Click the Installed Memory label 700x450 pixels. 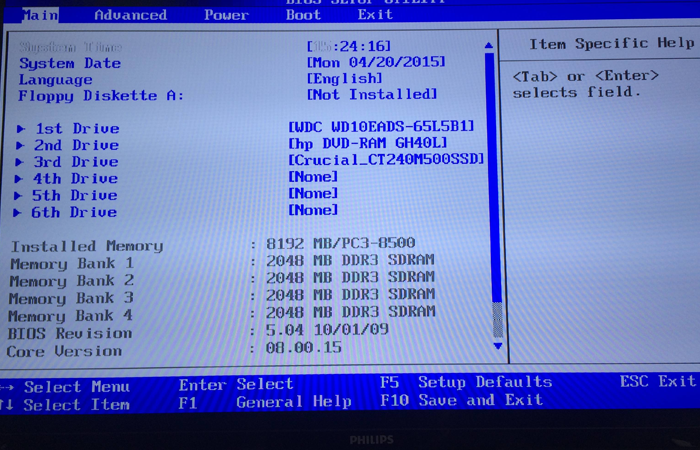[87, 246]
